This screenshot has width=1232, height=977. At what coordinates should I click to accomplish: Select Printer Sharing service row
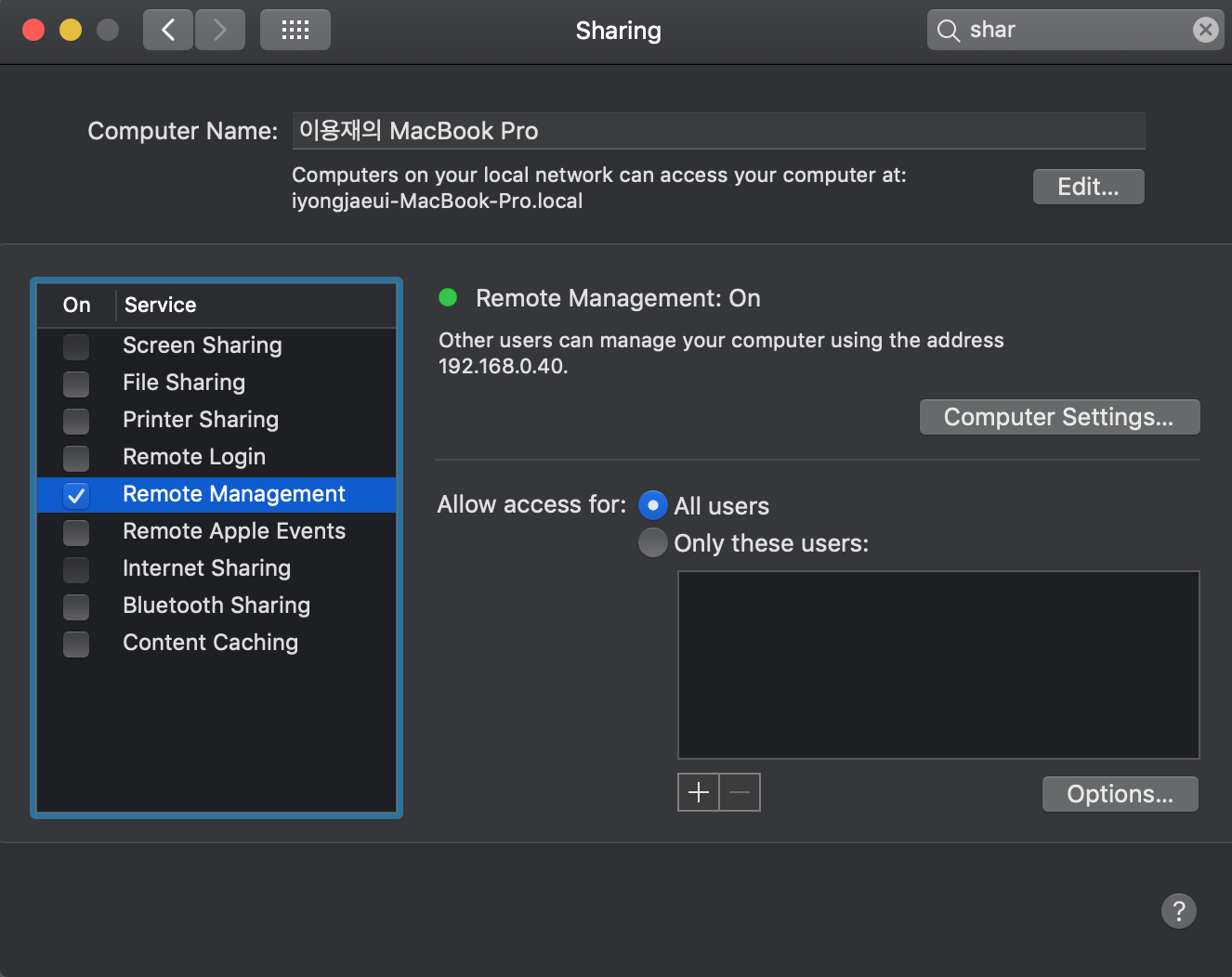click(x=216, y=420)
